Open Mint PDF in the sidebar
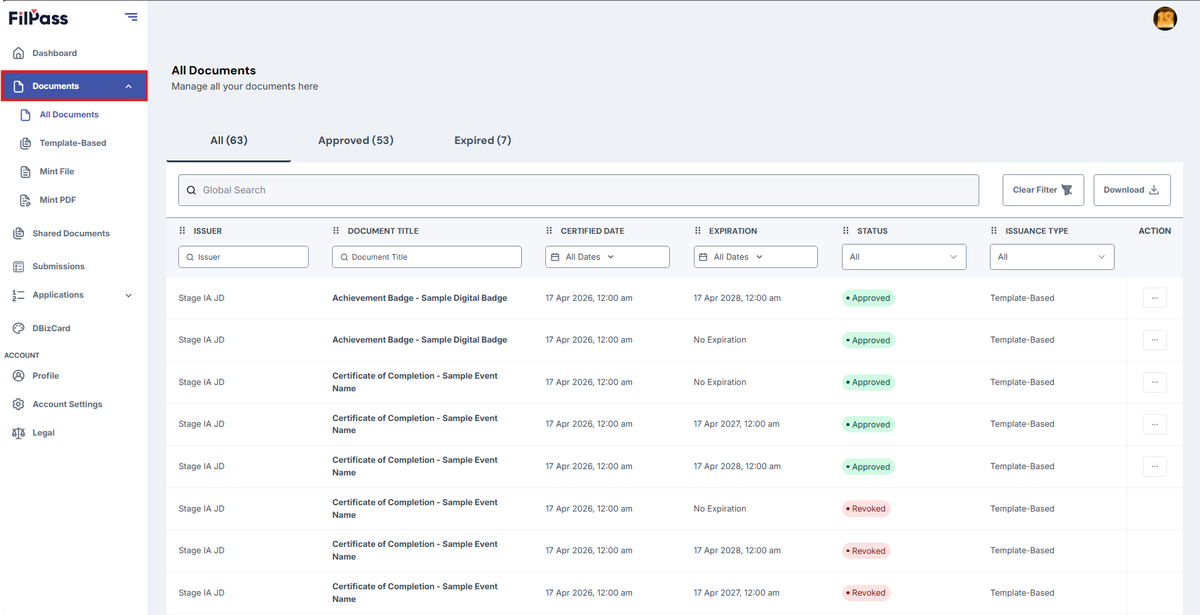 click(58, 200)
